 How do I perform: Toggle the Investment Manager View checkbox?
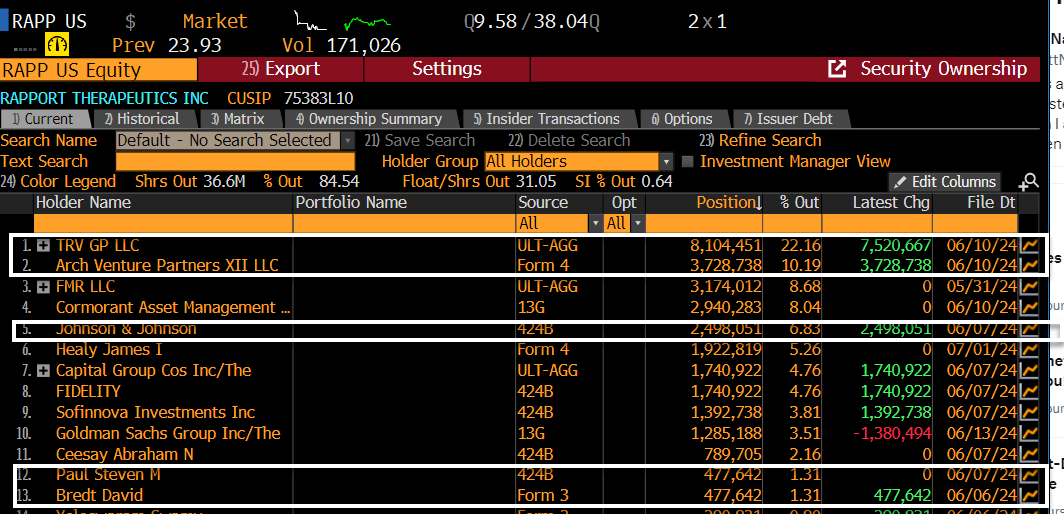coord(687,162)
